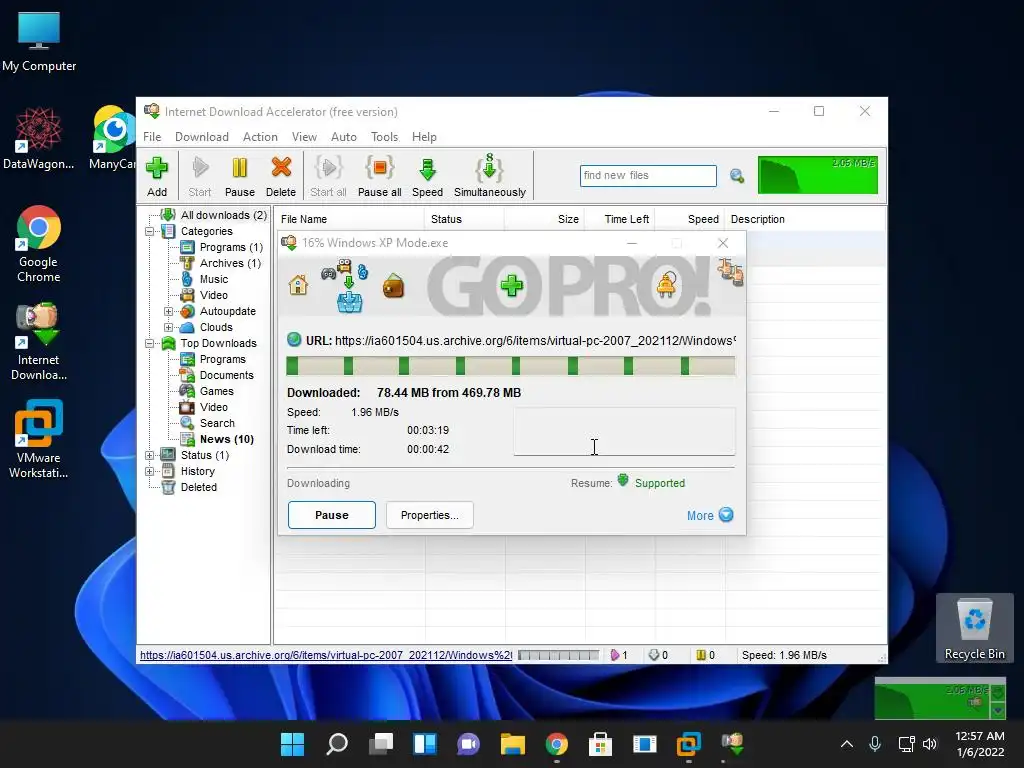
Task: Collapse the Categories tree node
Action: tap(150, 231)
